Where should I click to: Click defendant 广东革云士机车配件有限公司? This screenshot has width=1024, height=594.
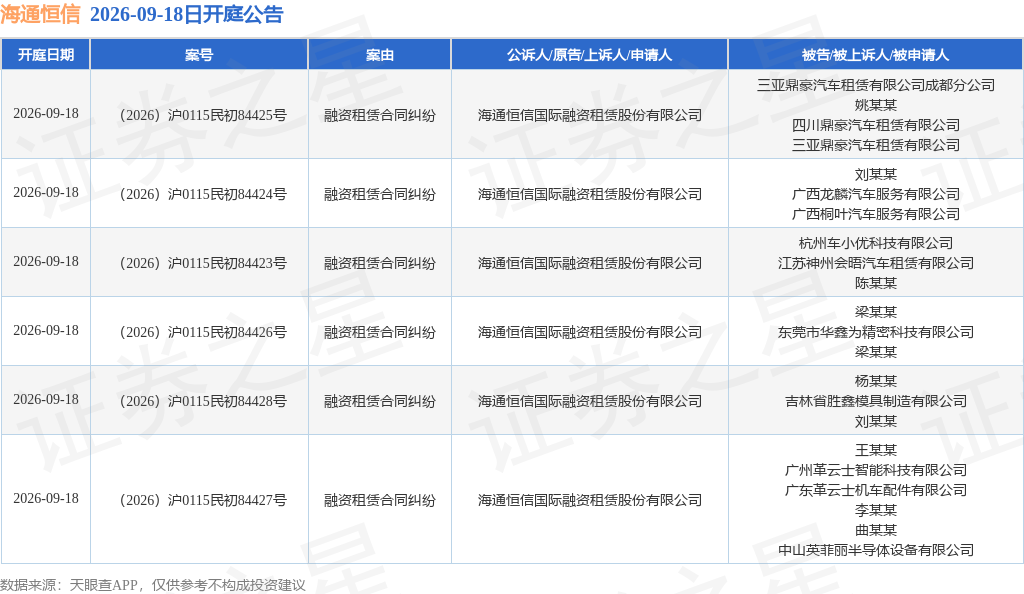(876, 490)
